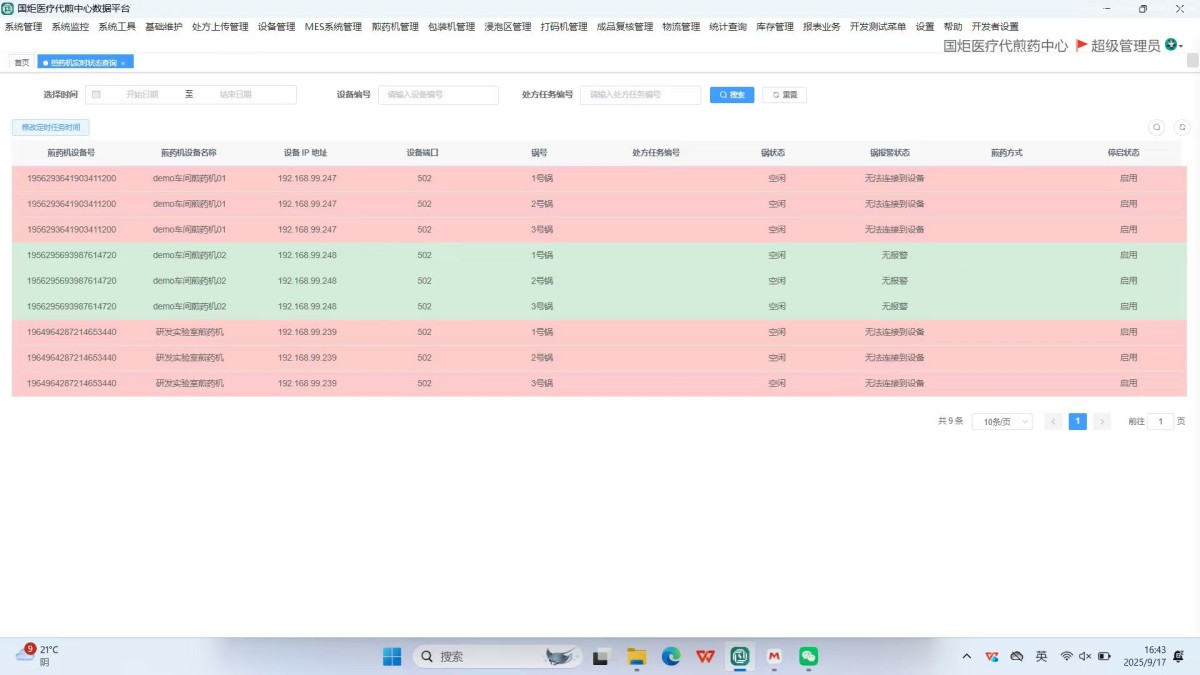Image resolution: width=1200 pixels, height=675 pixels.
Task: Open the 设备管理 menu
Action: click(x=276, y=27)
